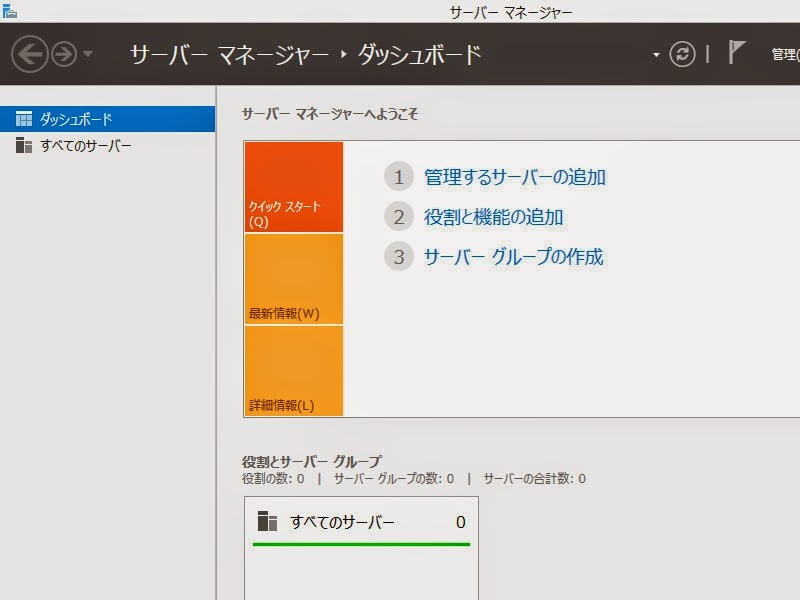Click the step 3 number circle
Screen dimensions: 800x600
(398, 257)
